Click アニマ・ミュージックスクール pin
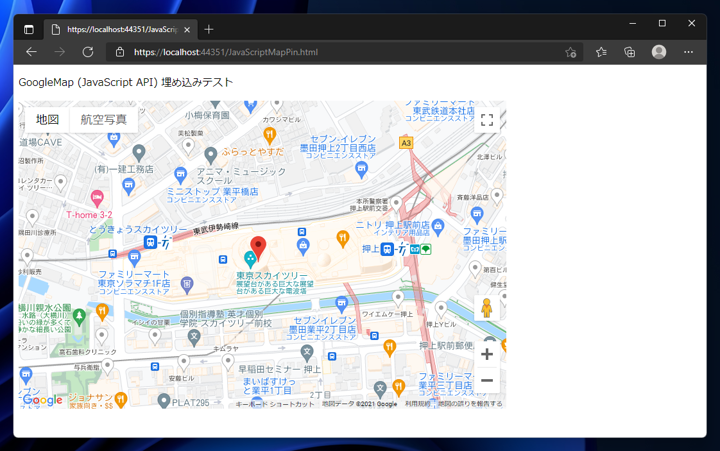720x451 pixels. pos(211,156)
